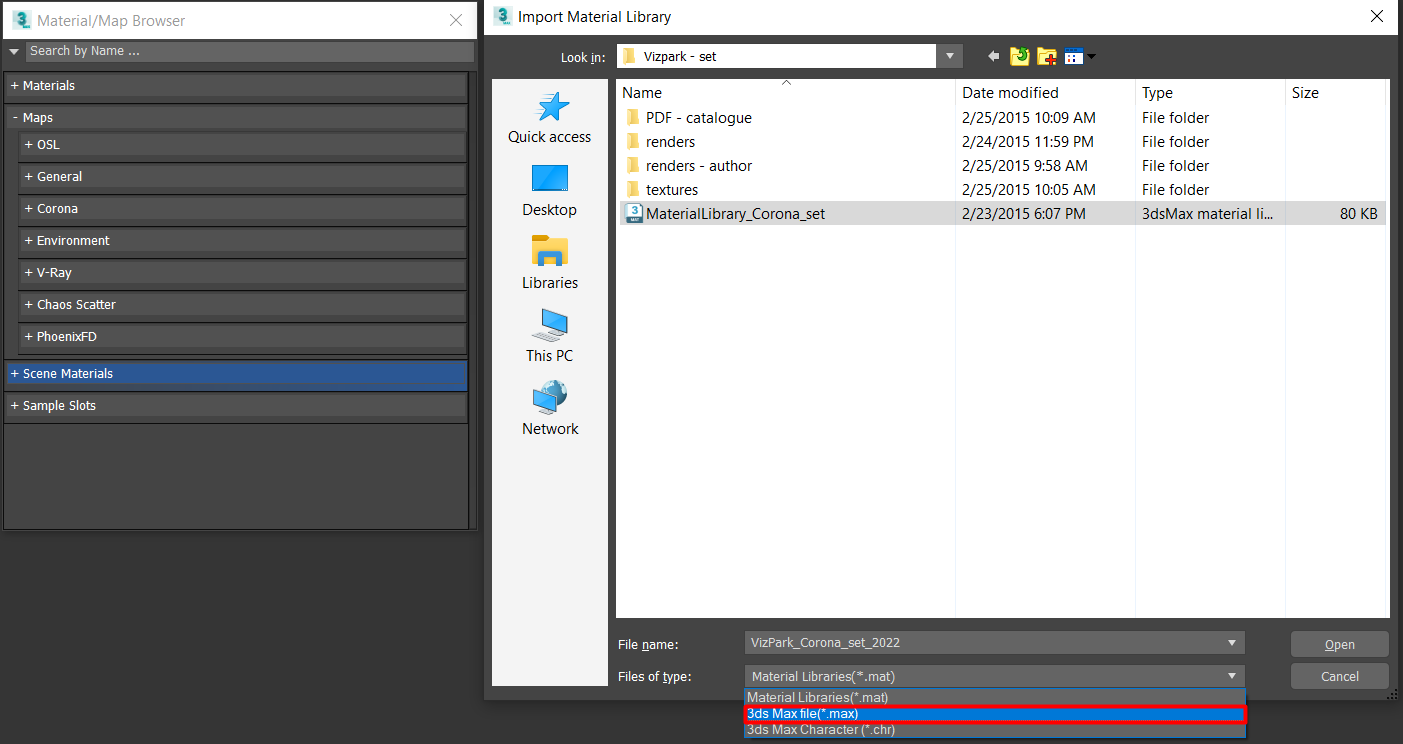Open the View Menu icon
The width and height of the screenshot is (1403, 744).
point(1079,57)
